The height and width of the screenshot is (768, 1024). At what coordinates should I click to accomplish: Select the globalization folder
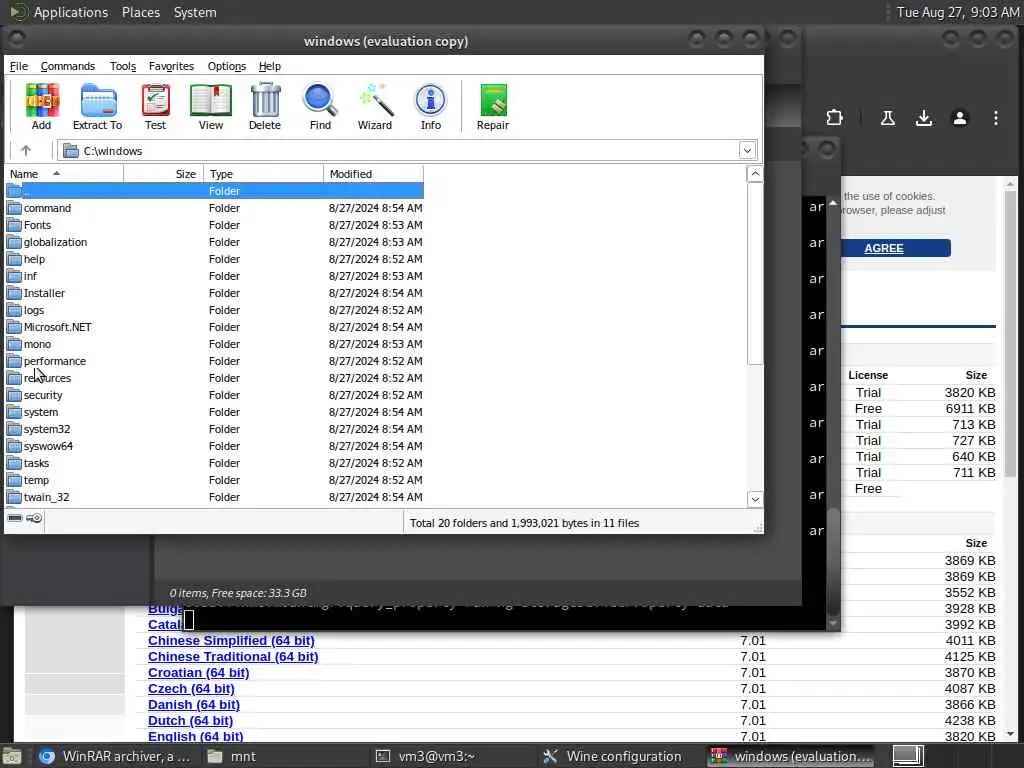pyautogui.click(x=214, y=242)
